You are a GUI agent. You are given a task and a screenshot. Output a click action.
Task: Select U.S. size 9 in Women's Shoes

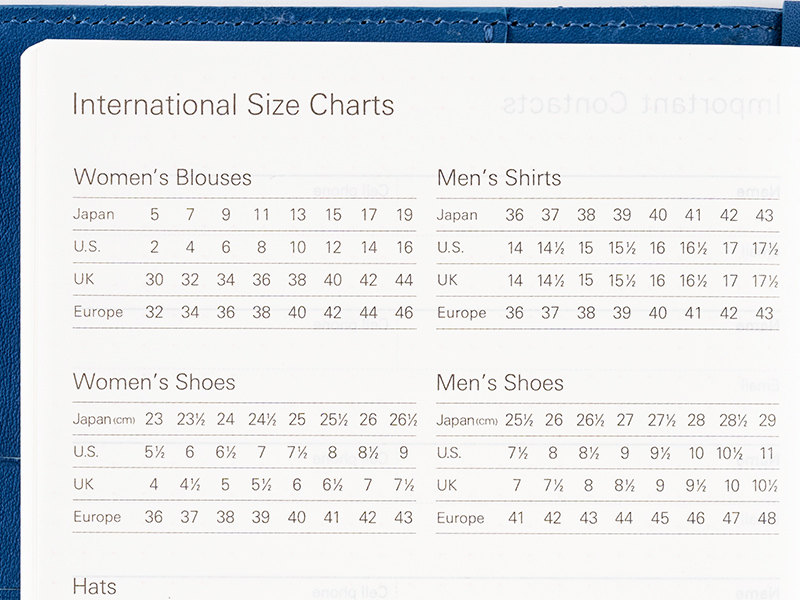[404, 452]
